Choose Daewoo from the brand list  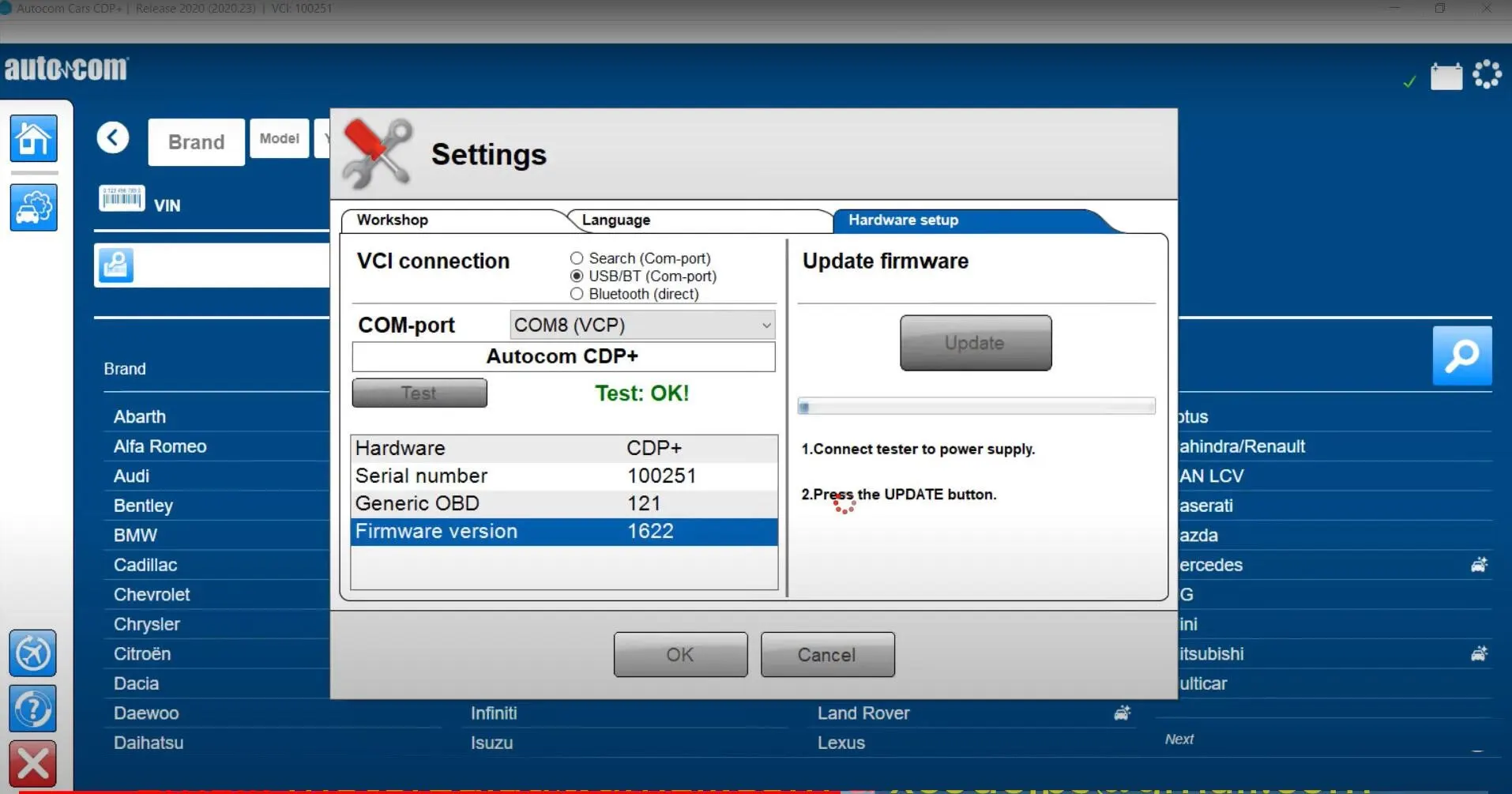[x=146, y=713]
